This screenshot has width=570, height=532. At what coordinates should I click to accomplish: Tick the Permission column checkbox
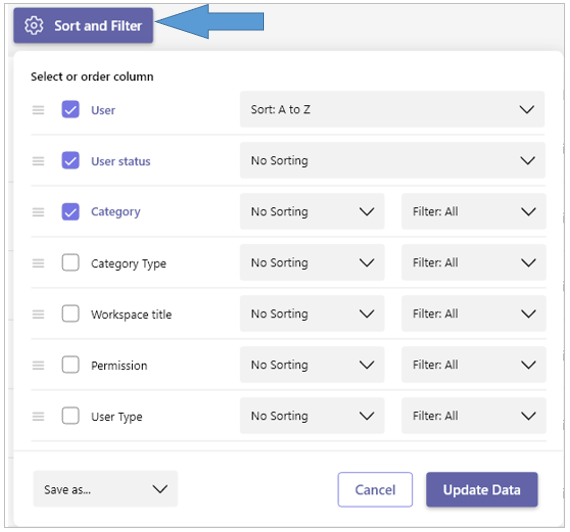pos(71,364)
